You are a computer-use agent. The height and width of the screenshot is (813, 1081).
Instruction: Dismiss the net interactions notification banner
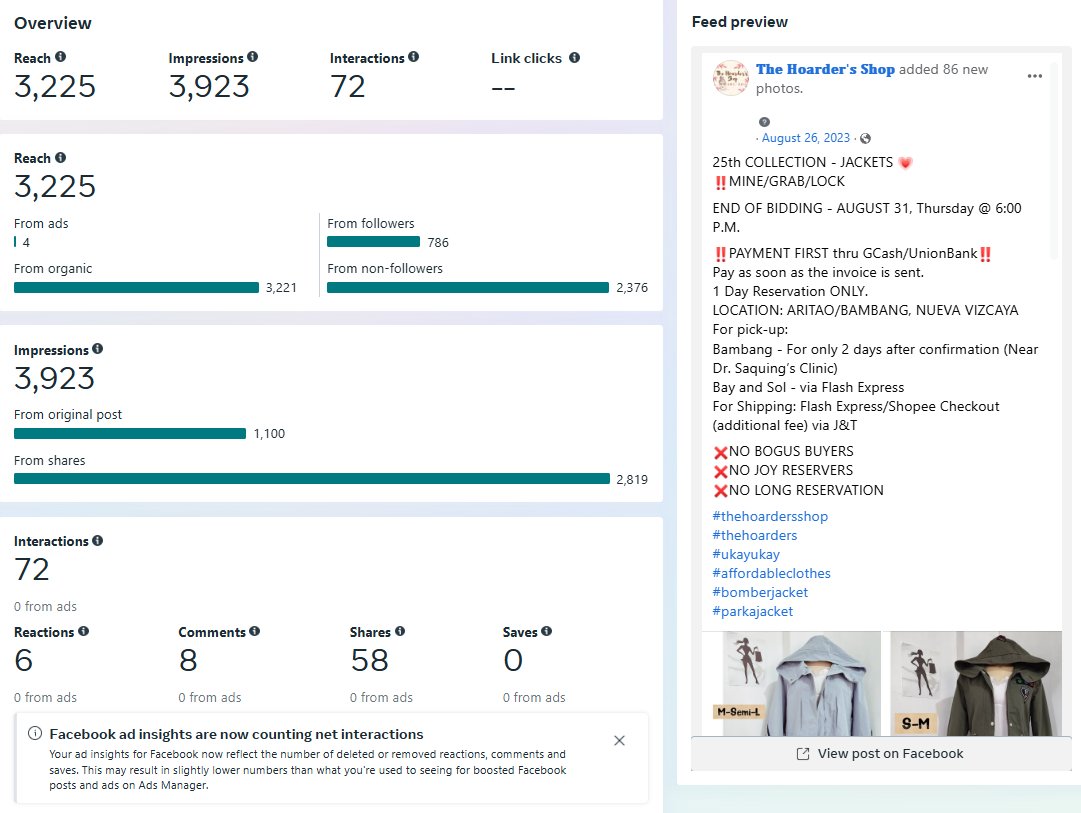coord(619,741)
